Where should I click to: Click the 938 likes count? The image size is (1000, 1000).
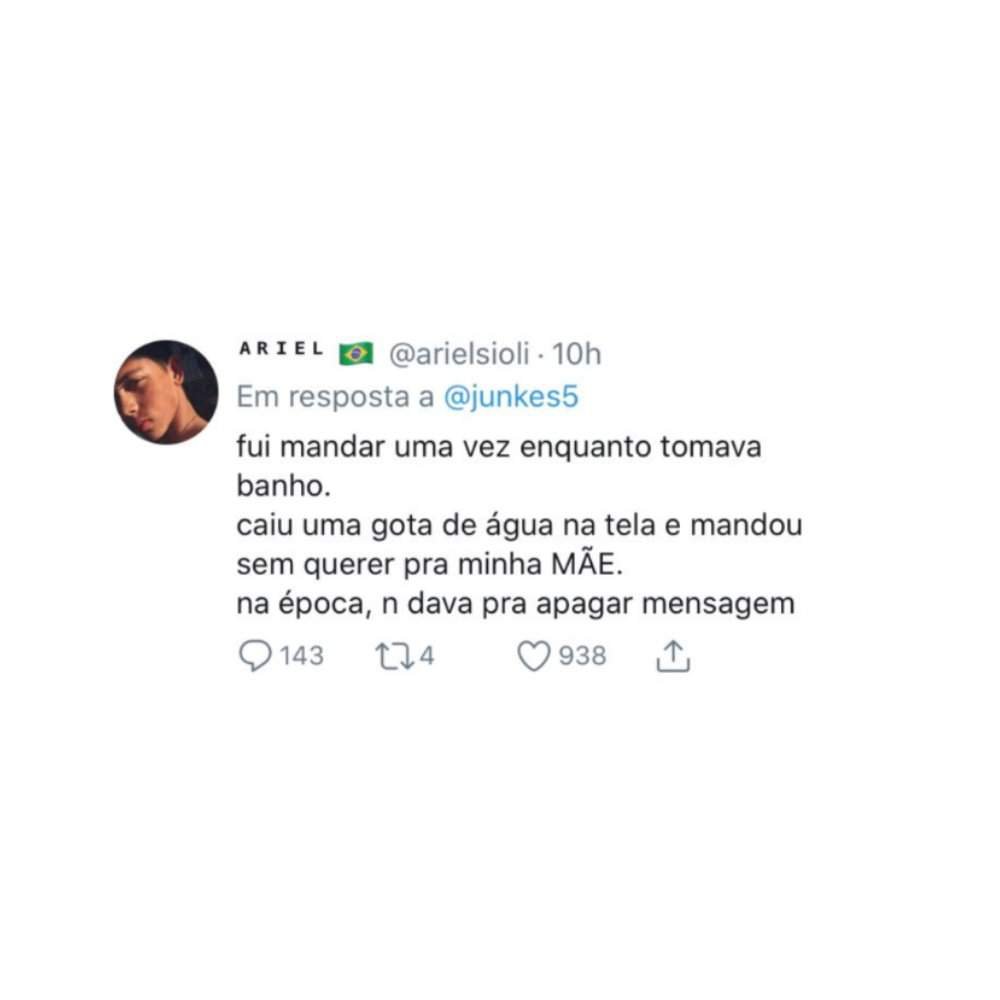582,656
